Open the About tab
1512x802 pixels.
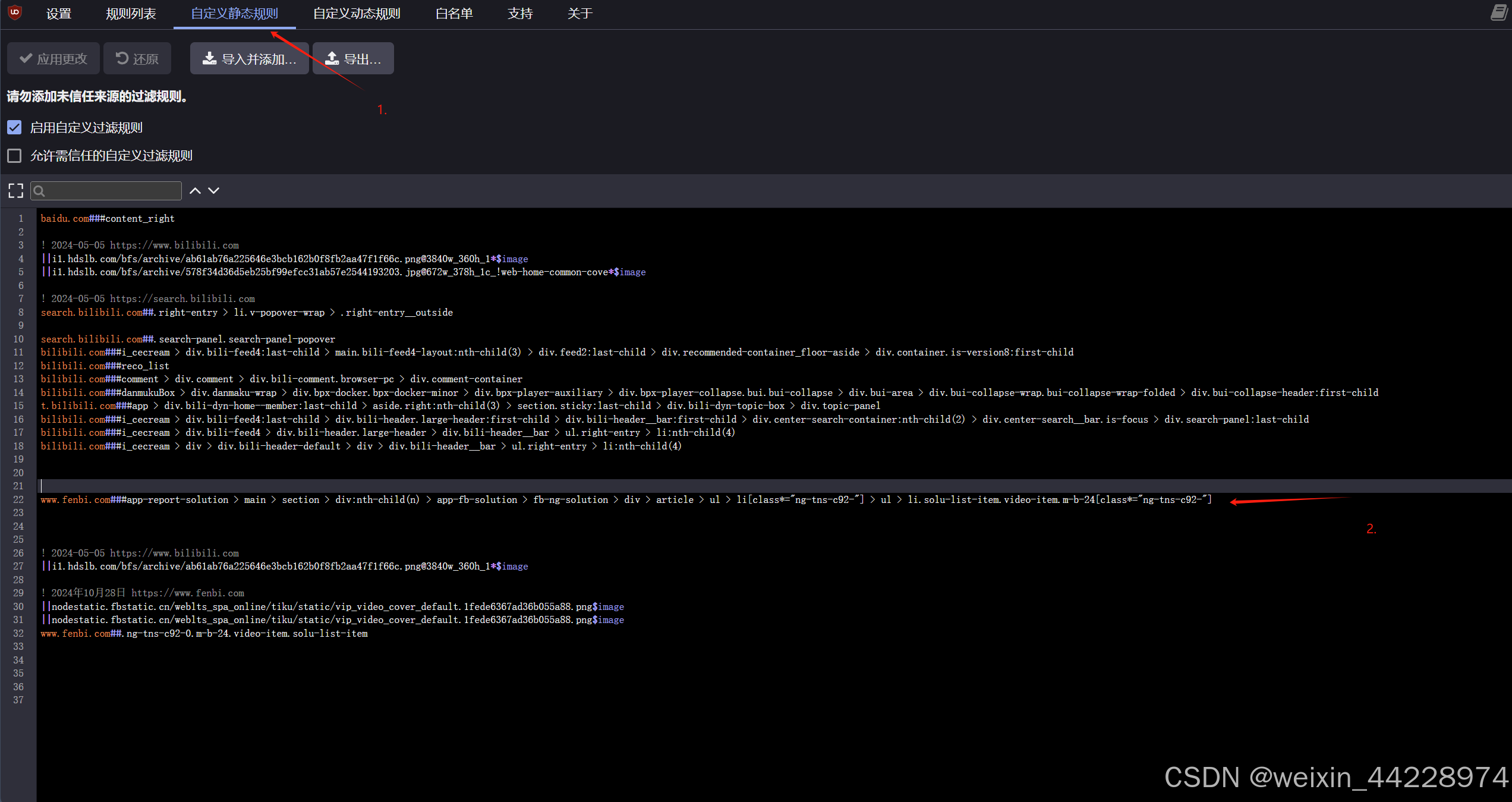579,14
